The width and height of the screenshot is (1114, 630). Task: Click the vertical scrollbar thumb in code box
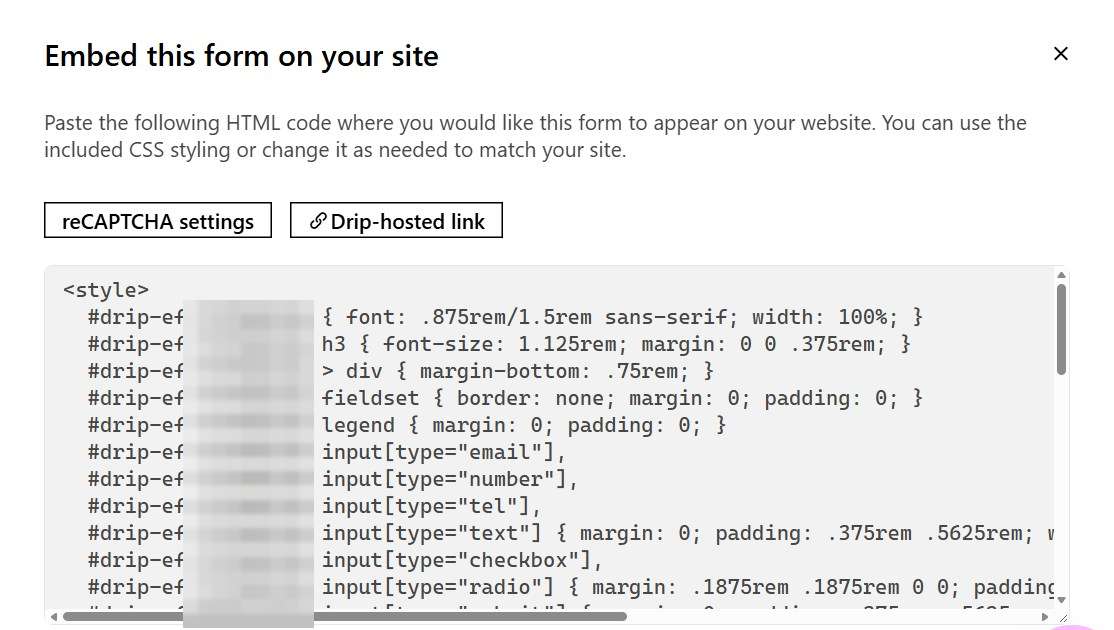(1061, 329)
